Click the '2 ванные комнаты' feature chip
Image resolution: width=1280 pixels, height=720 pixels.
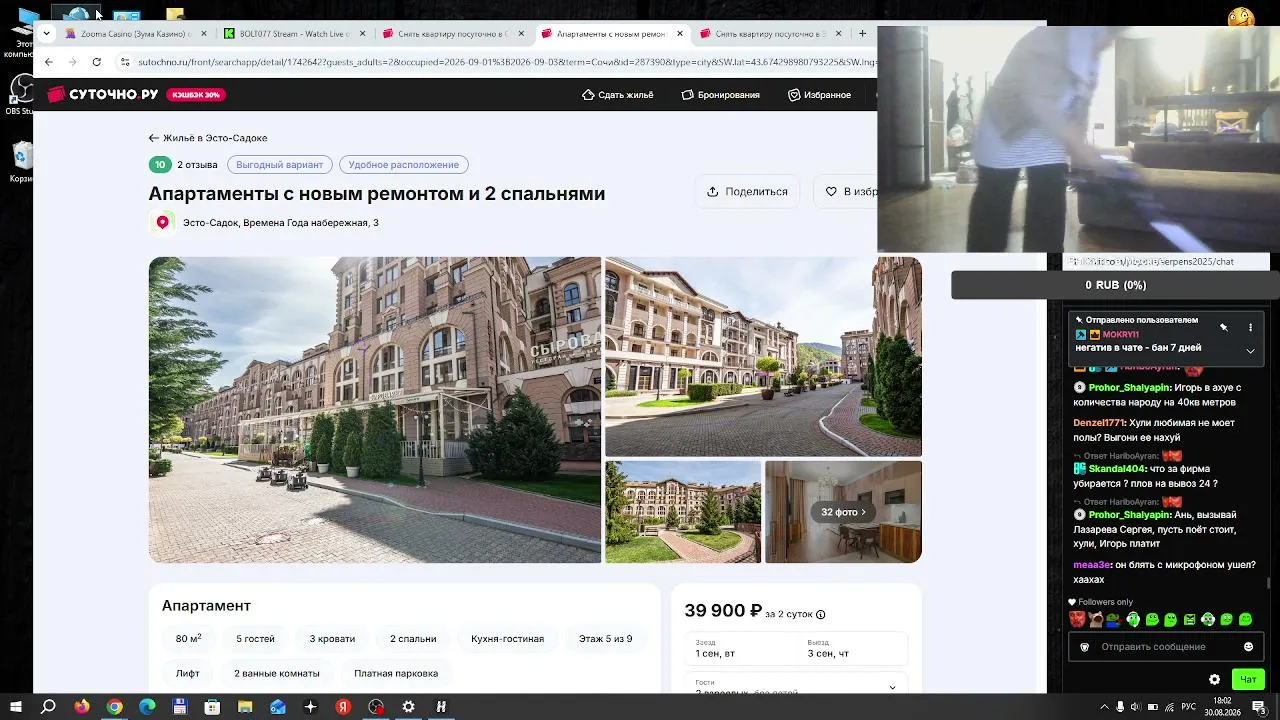coord(277,674)
